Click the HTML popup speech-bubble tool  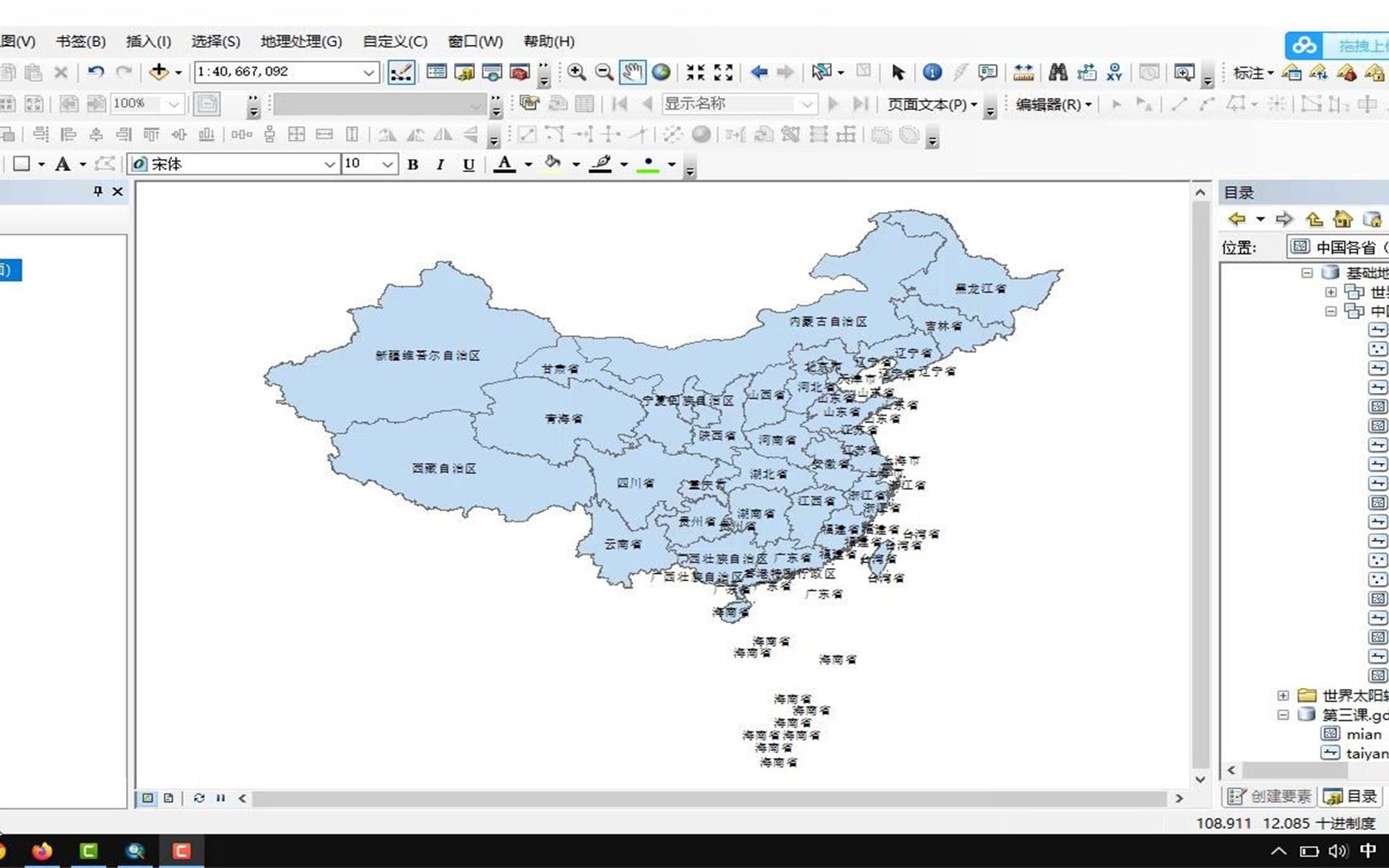pyautogui.click(x=987, y=72)
